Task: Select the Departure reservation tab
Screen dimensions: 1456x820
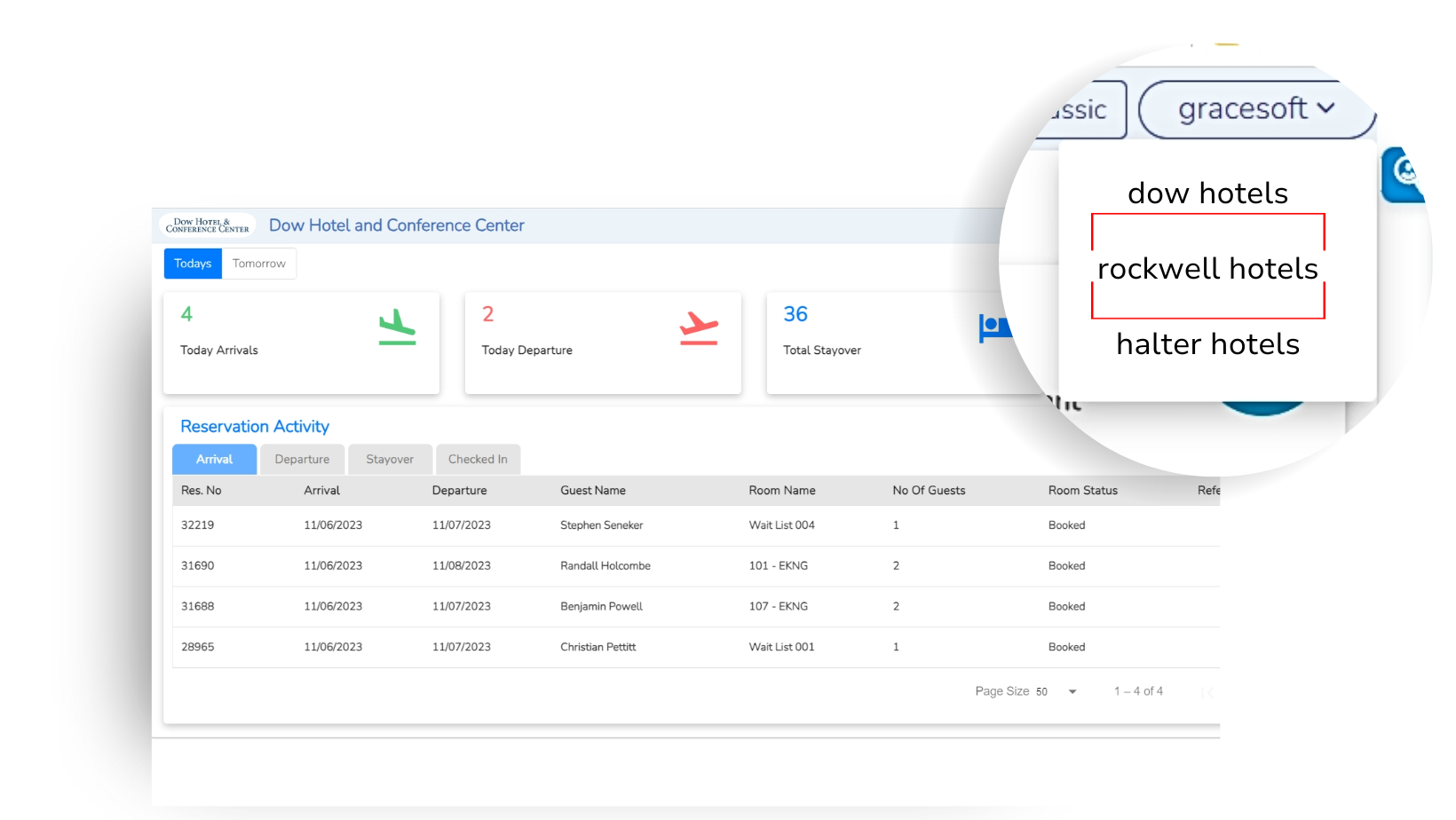Action: coord(302,459)
